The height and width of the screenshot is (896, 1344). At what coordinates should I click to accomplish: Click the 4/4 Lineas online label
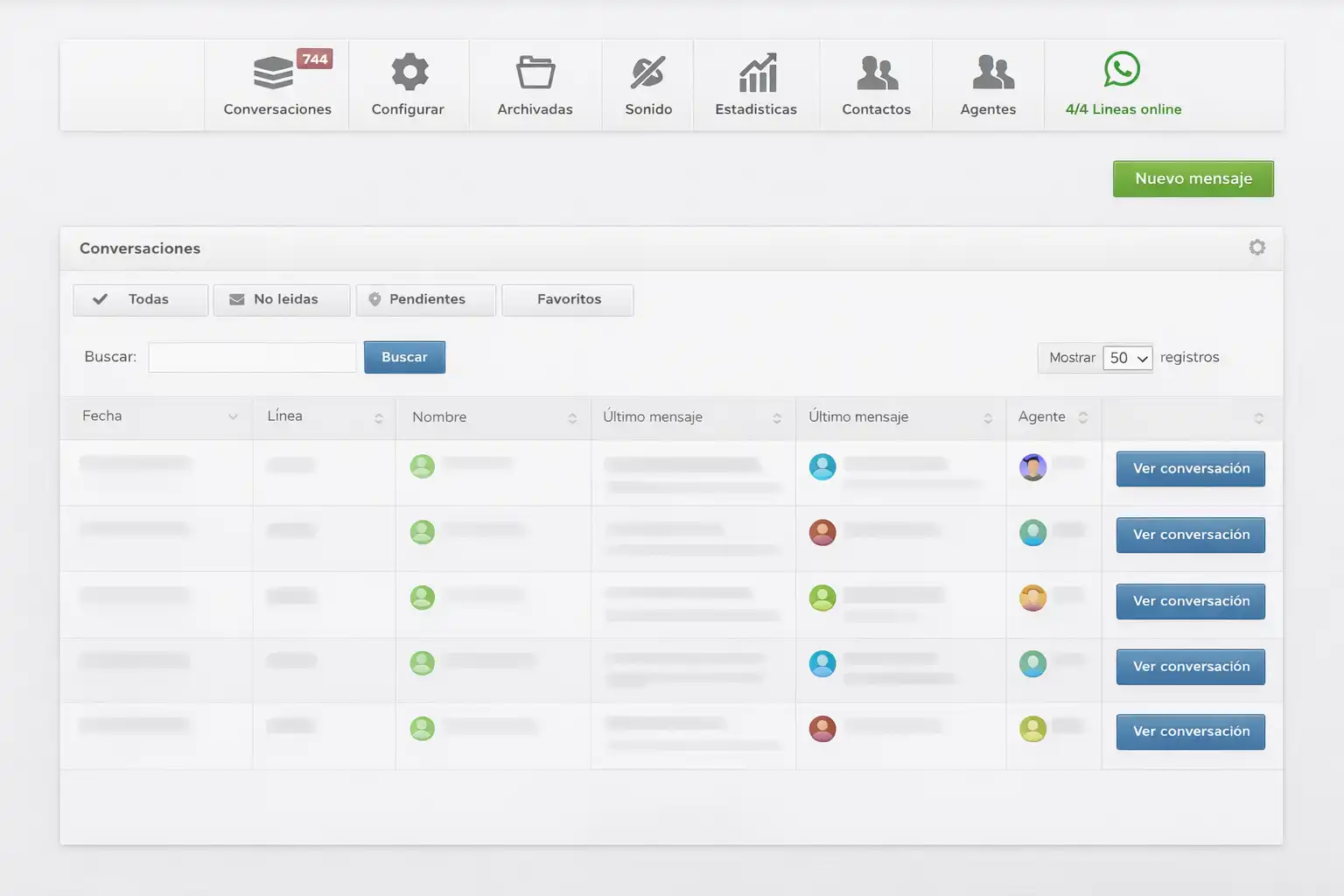1123,109
